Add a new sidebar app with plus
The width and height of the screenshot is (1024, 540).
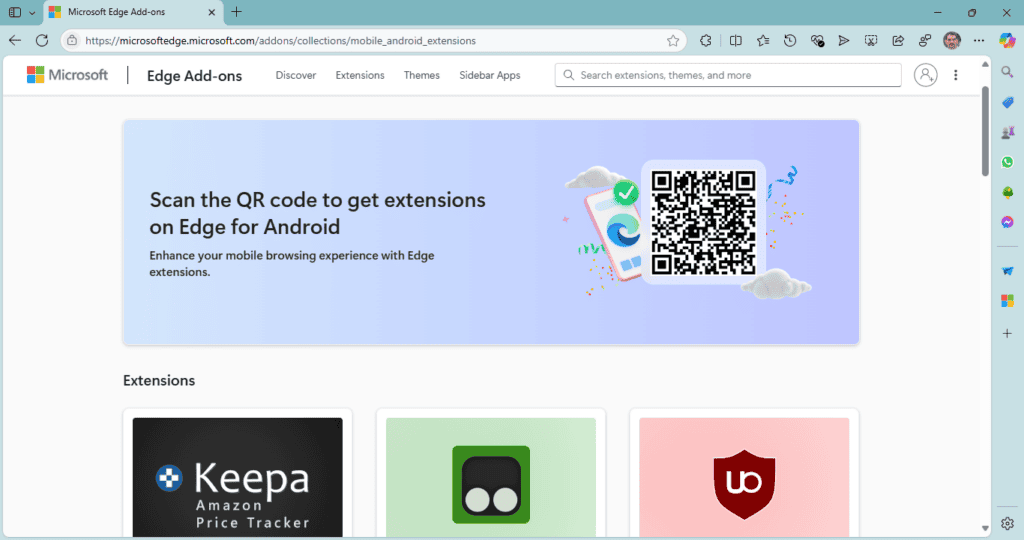pyautogui.click(x=1007, y=333)
